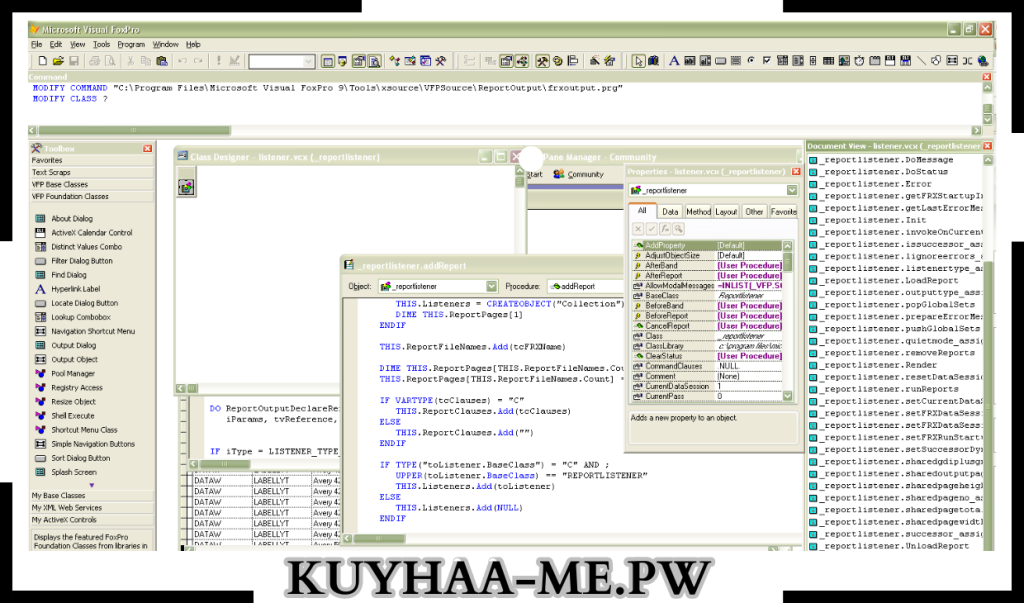Pick Hyperlink Label in Toolbox

coord(76,289)
